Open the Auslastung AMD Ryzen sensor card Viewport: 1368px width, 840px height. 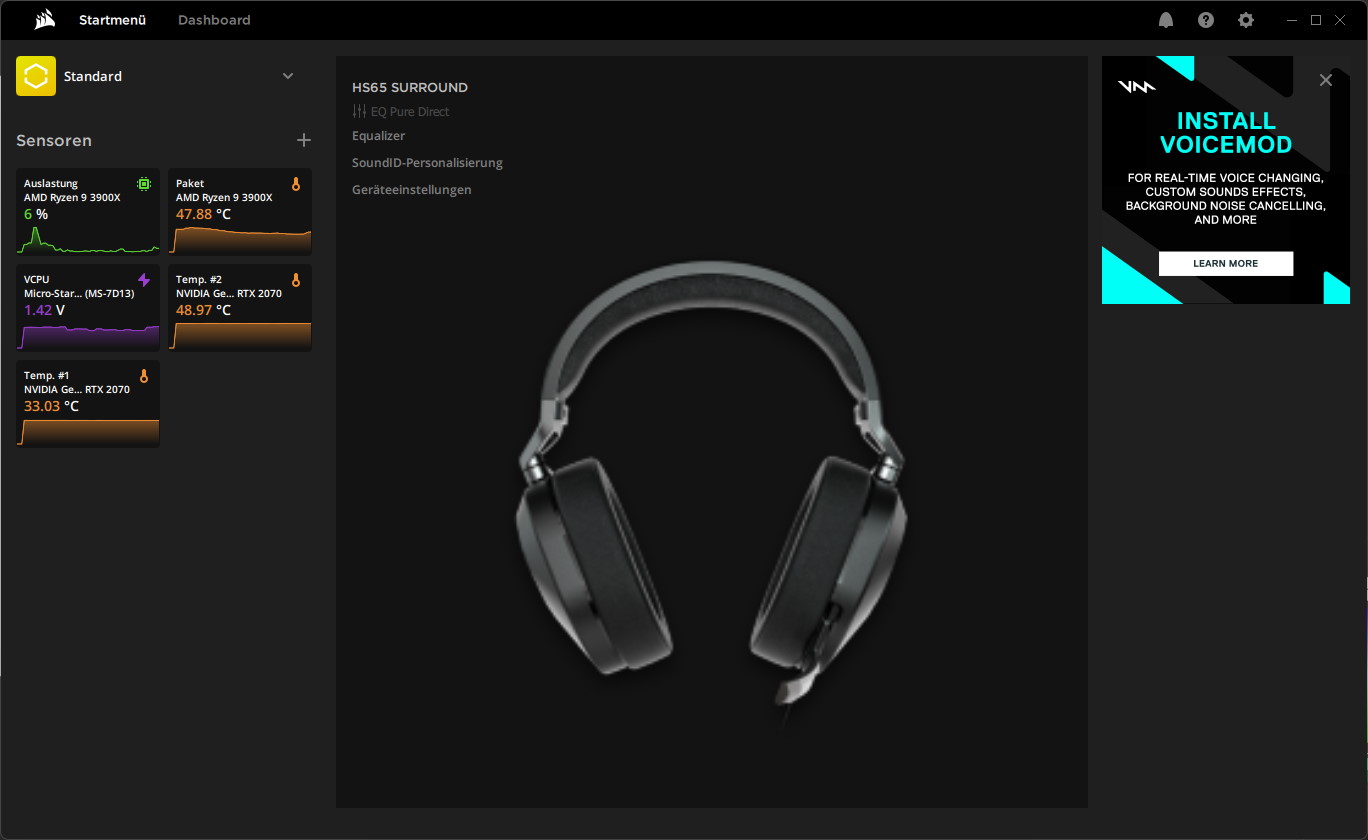point(88,212)
